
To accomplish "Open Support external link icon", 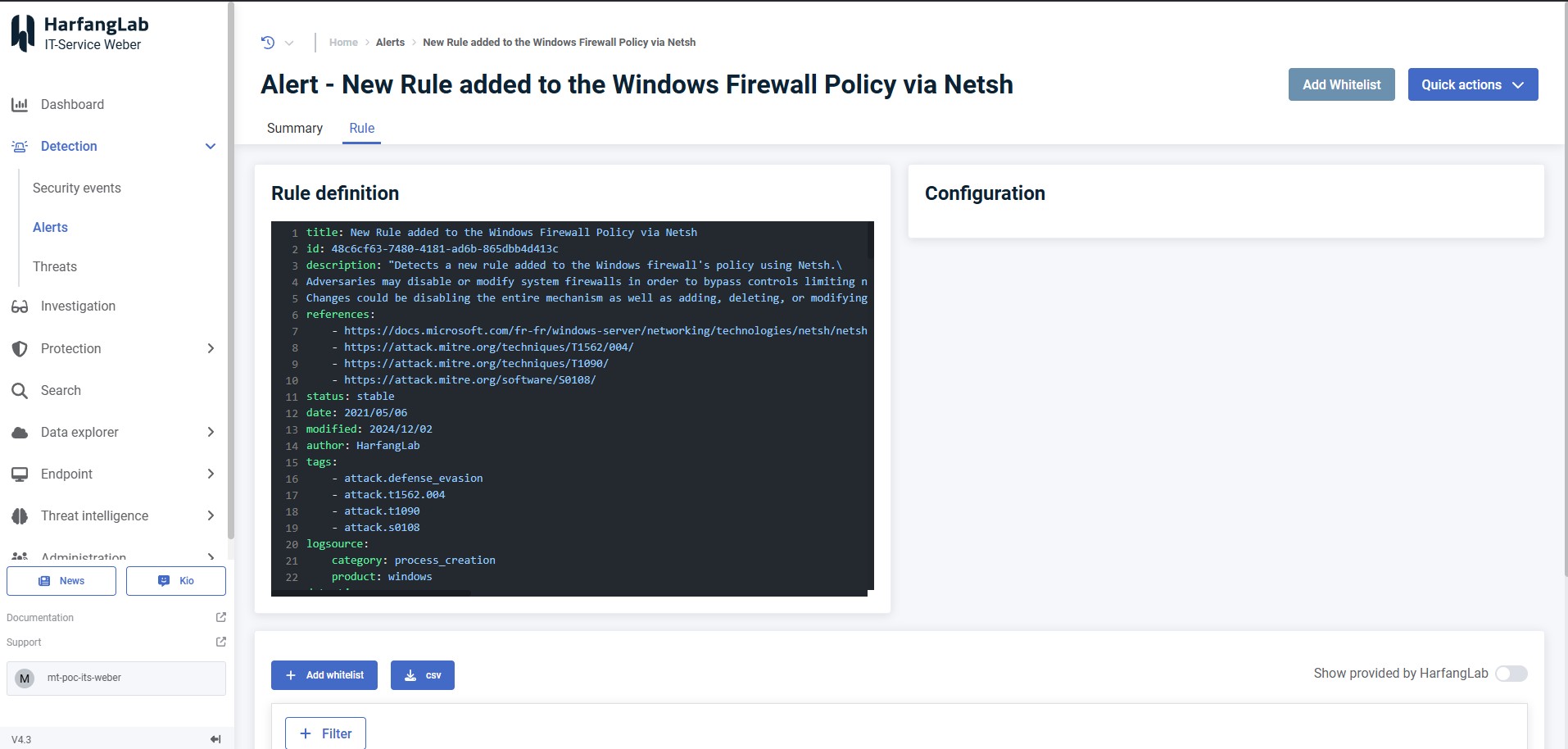I will click(220, 642).
